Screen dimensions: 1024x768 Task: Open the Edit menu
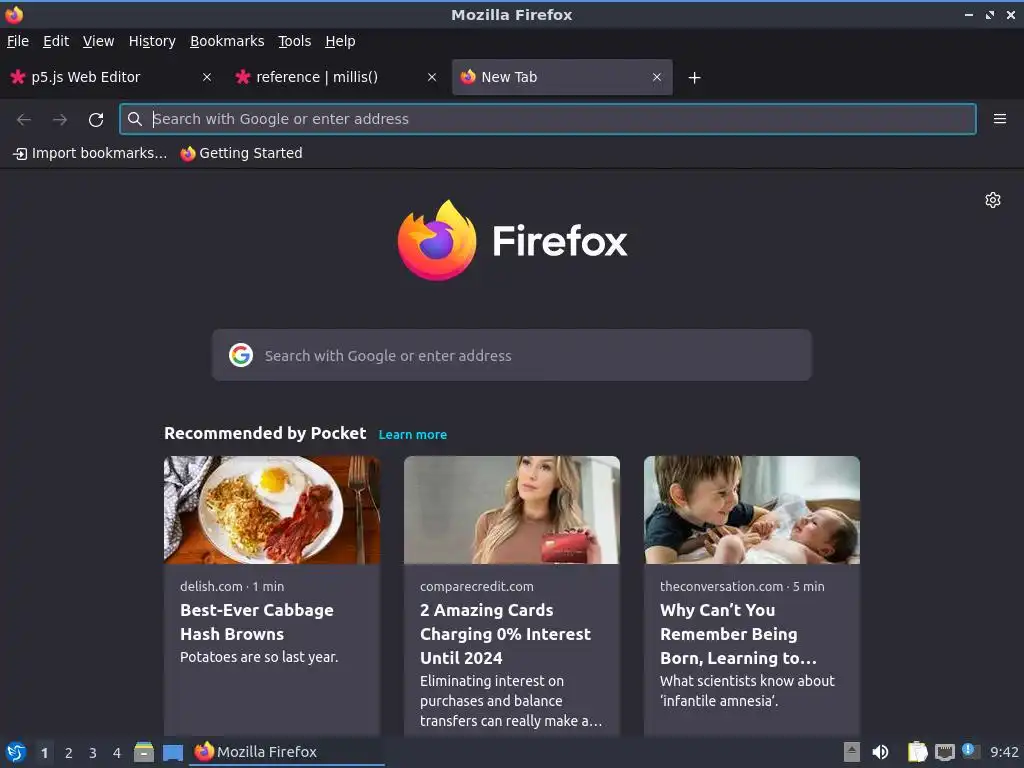click(56, 41)
